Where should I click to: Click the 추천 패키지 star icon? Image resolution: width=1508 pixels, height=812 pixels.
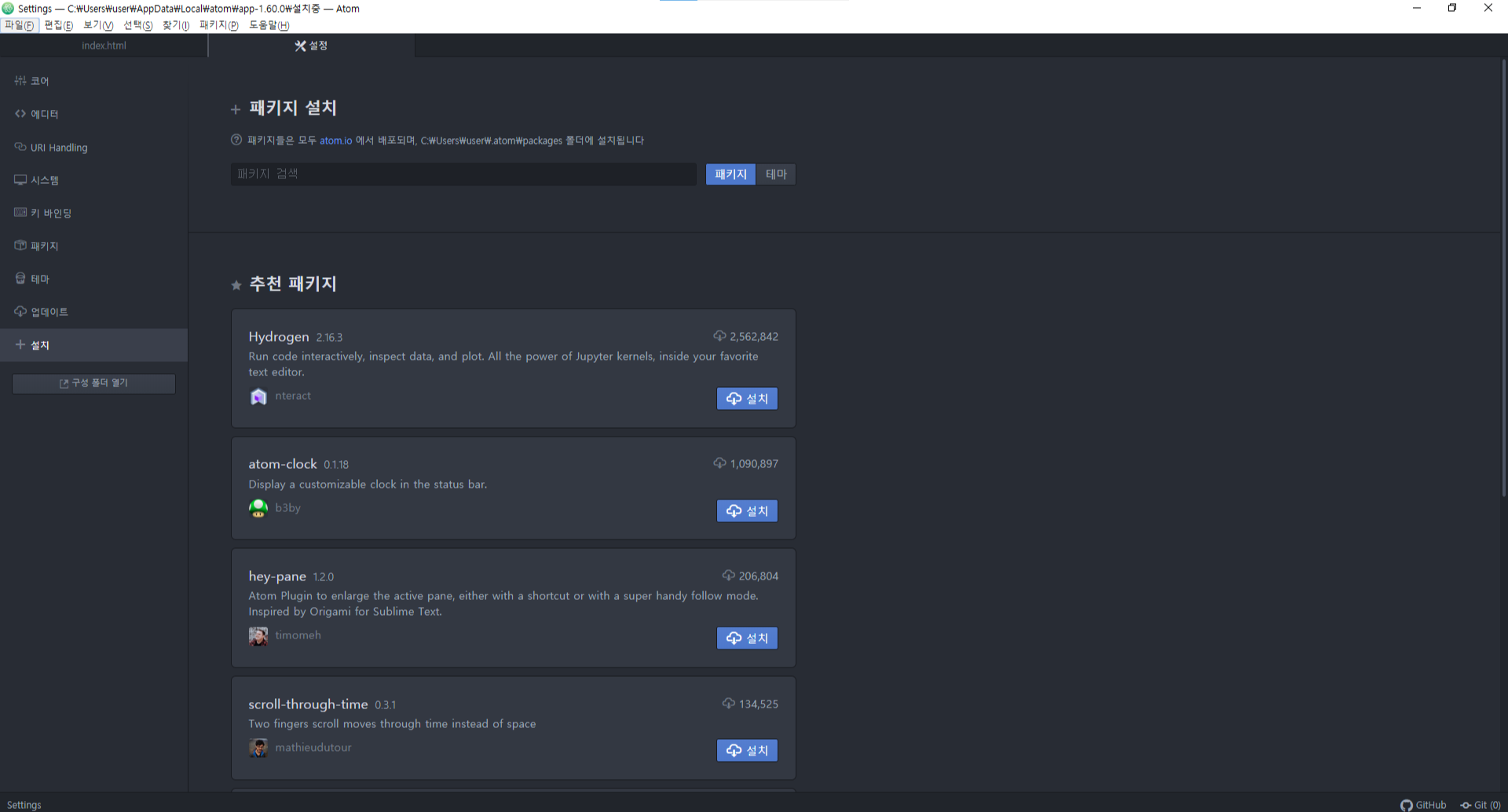[236, 285]
